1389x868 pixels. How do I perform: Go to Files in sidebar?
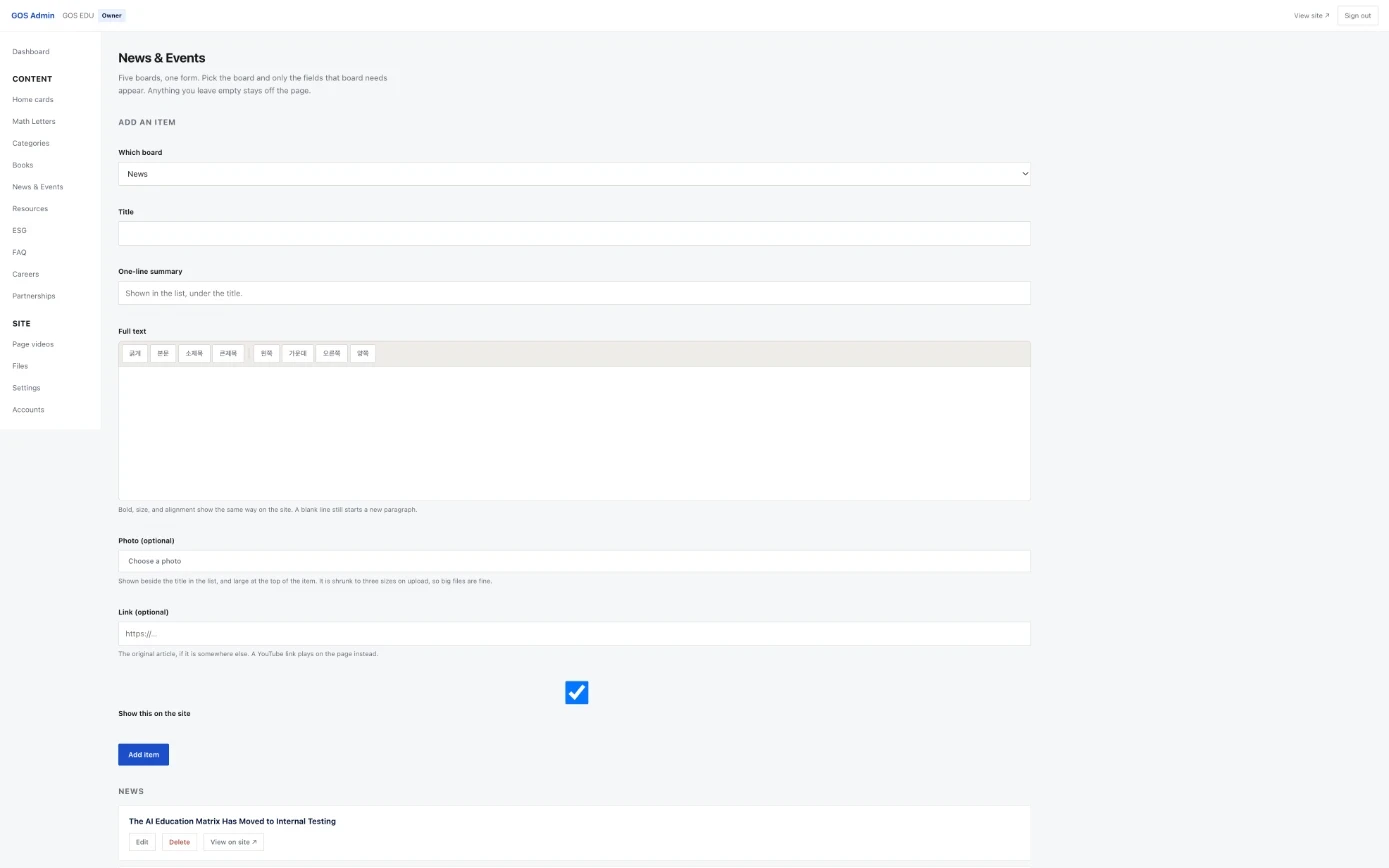(x=20, y=366)
